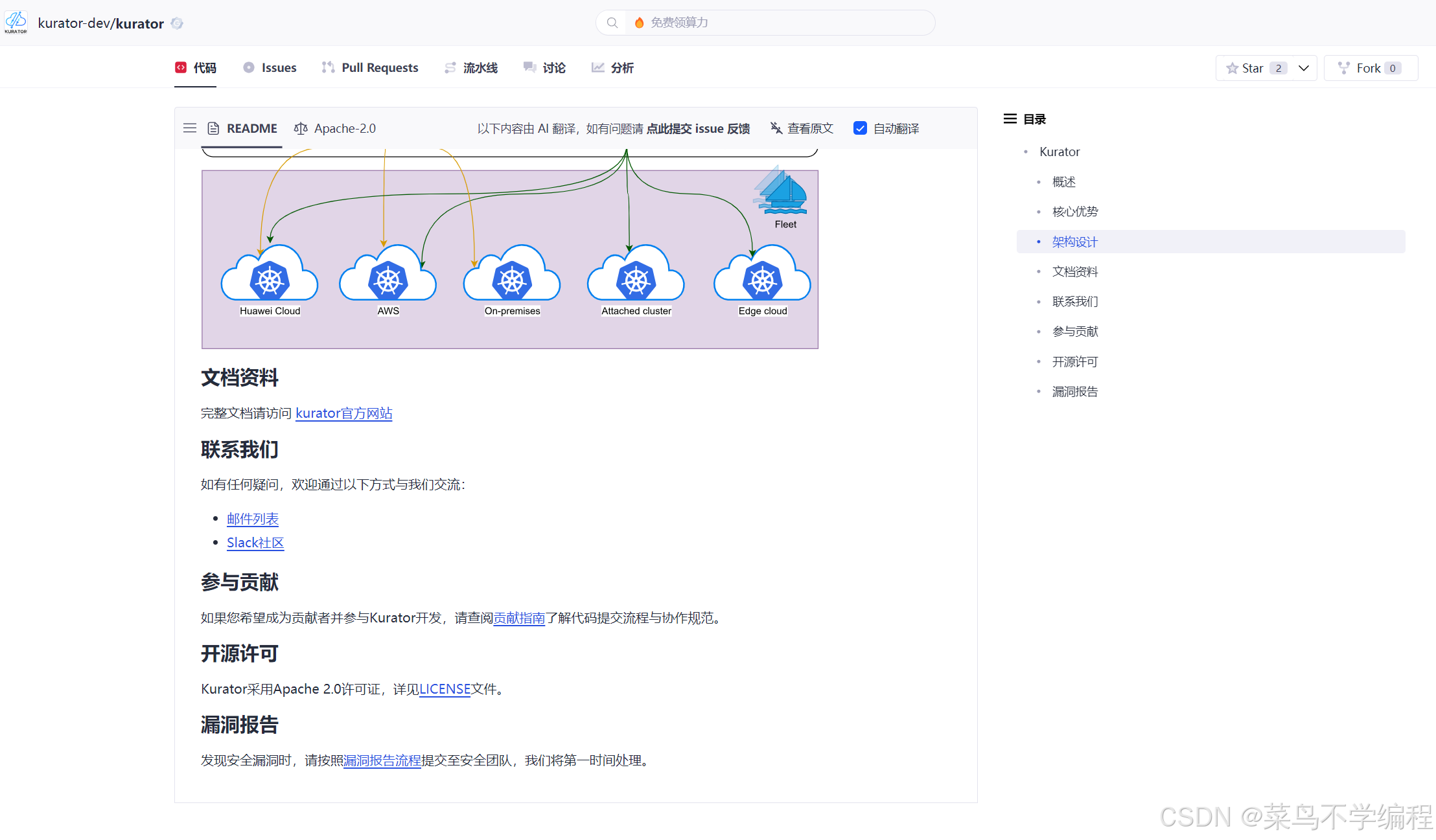
Task: Click the table of contents list icon
Action: click(x=1010, y=119)
